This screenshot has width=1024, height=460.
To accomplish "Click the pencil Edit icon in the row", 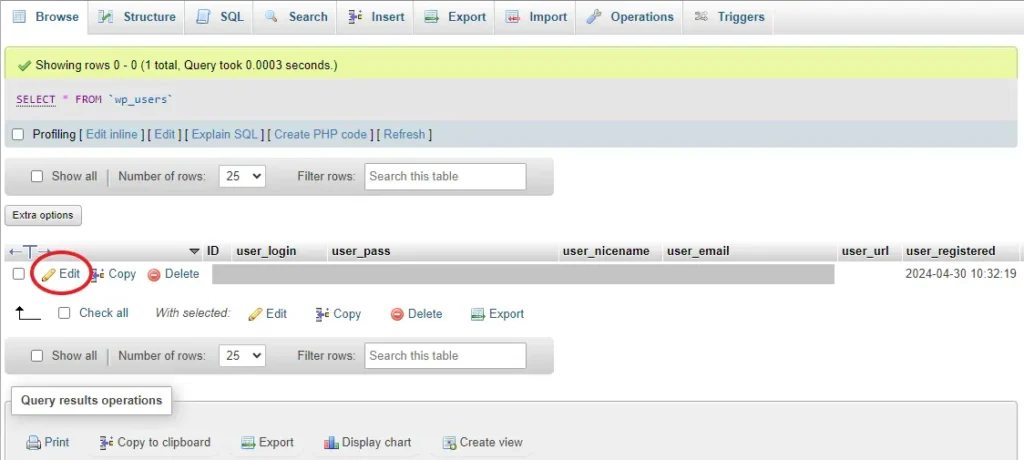I will pos(48,274).
